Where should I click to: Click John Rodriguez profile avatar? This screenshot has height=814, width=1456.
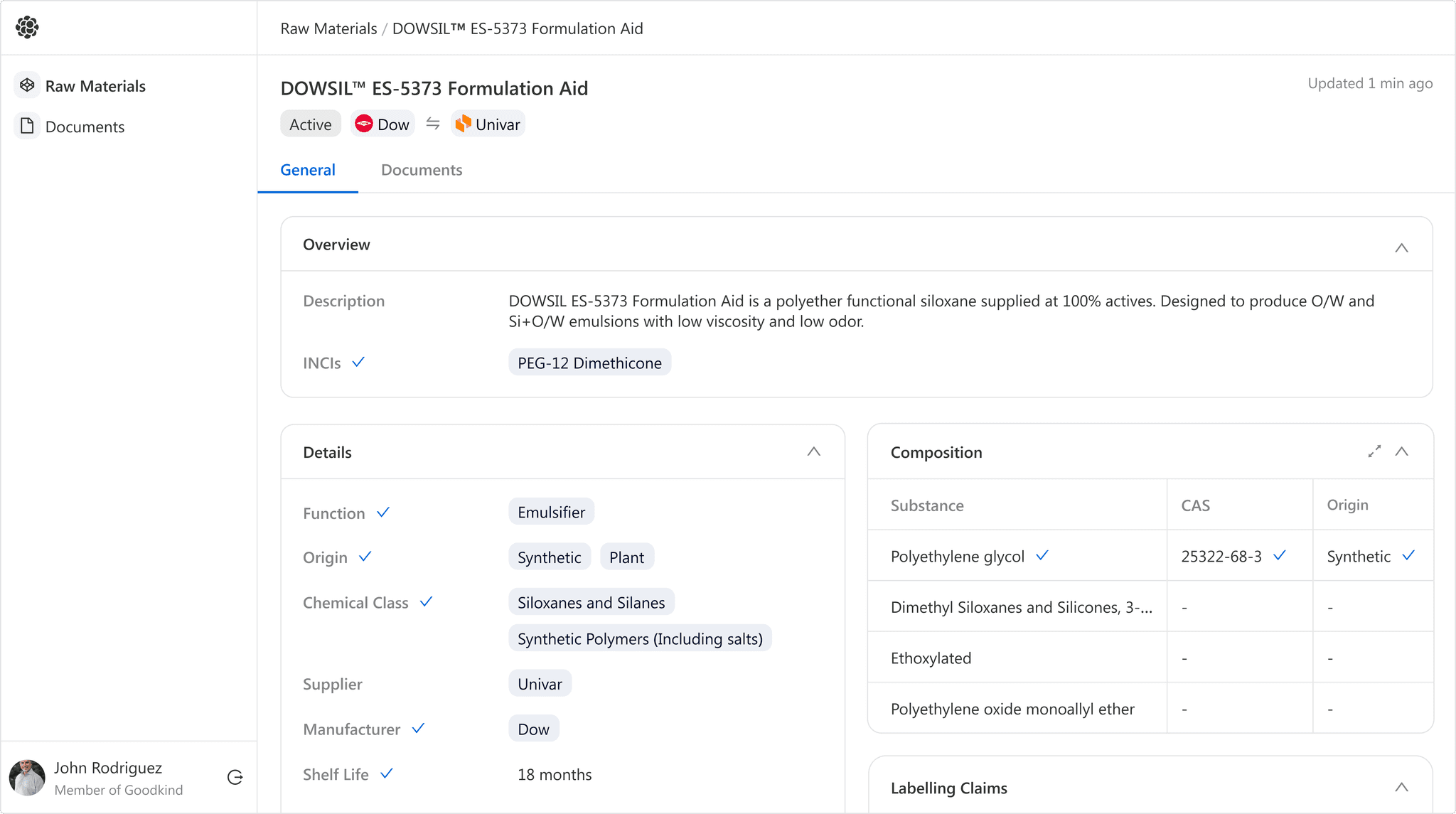[27, 777]
